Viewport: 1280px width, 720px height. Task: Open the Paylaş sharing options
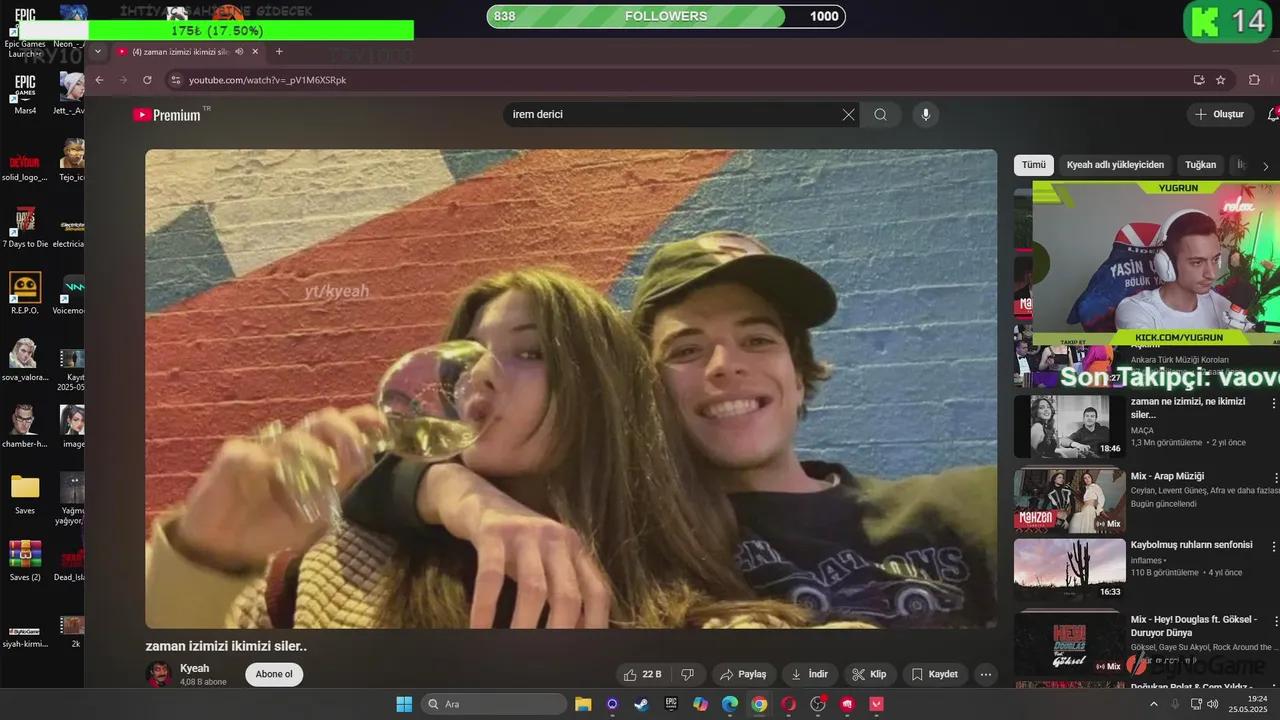pyautogui.click(x=744, y=674)
